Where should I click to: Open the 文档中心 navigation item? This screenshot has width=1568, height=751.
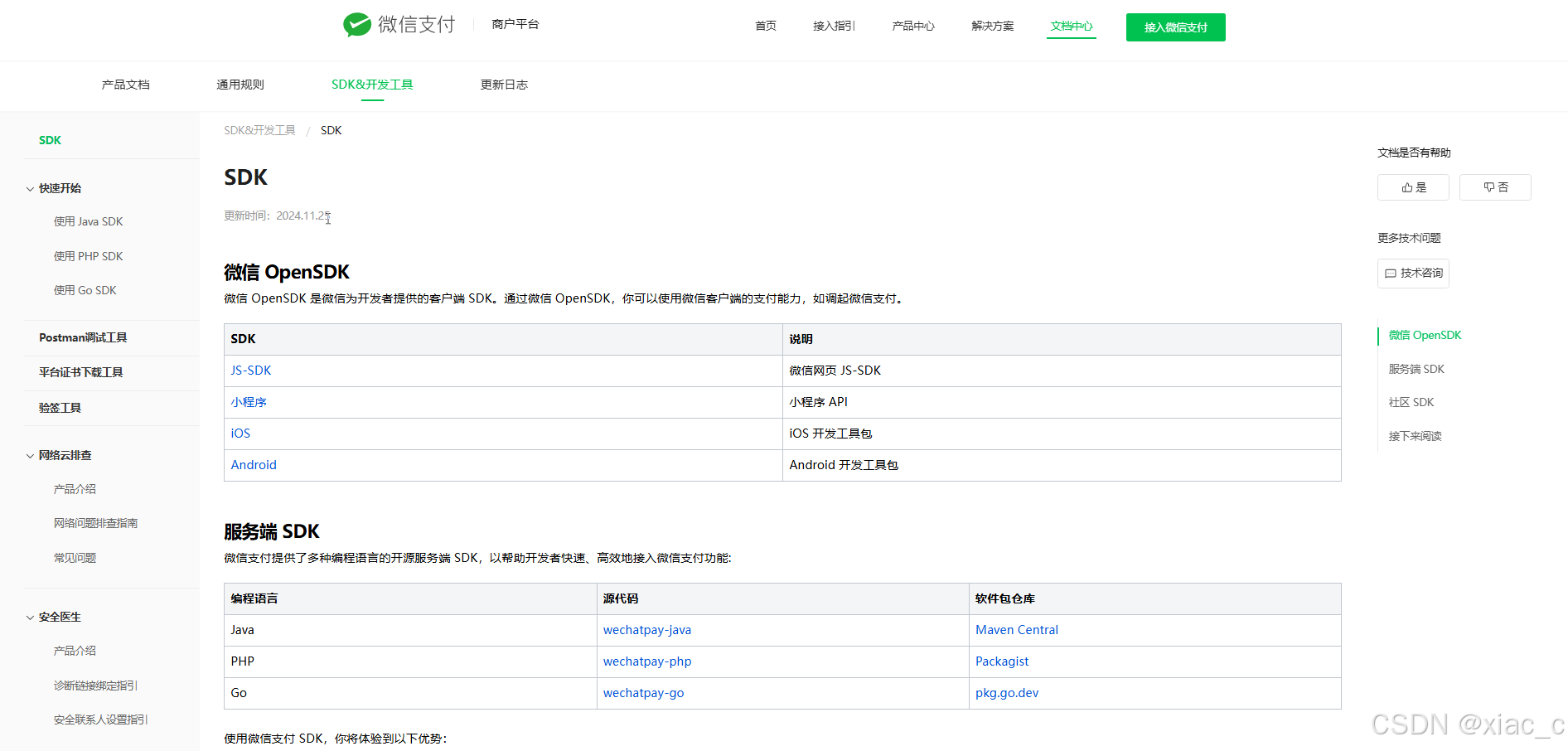click(1072, 26)
